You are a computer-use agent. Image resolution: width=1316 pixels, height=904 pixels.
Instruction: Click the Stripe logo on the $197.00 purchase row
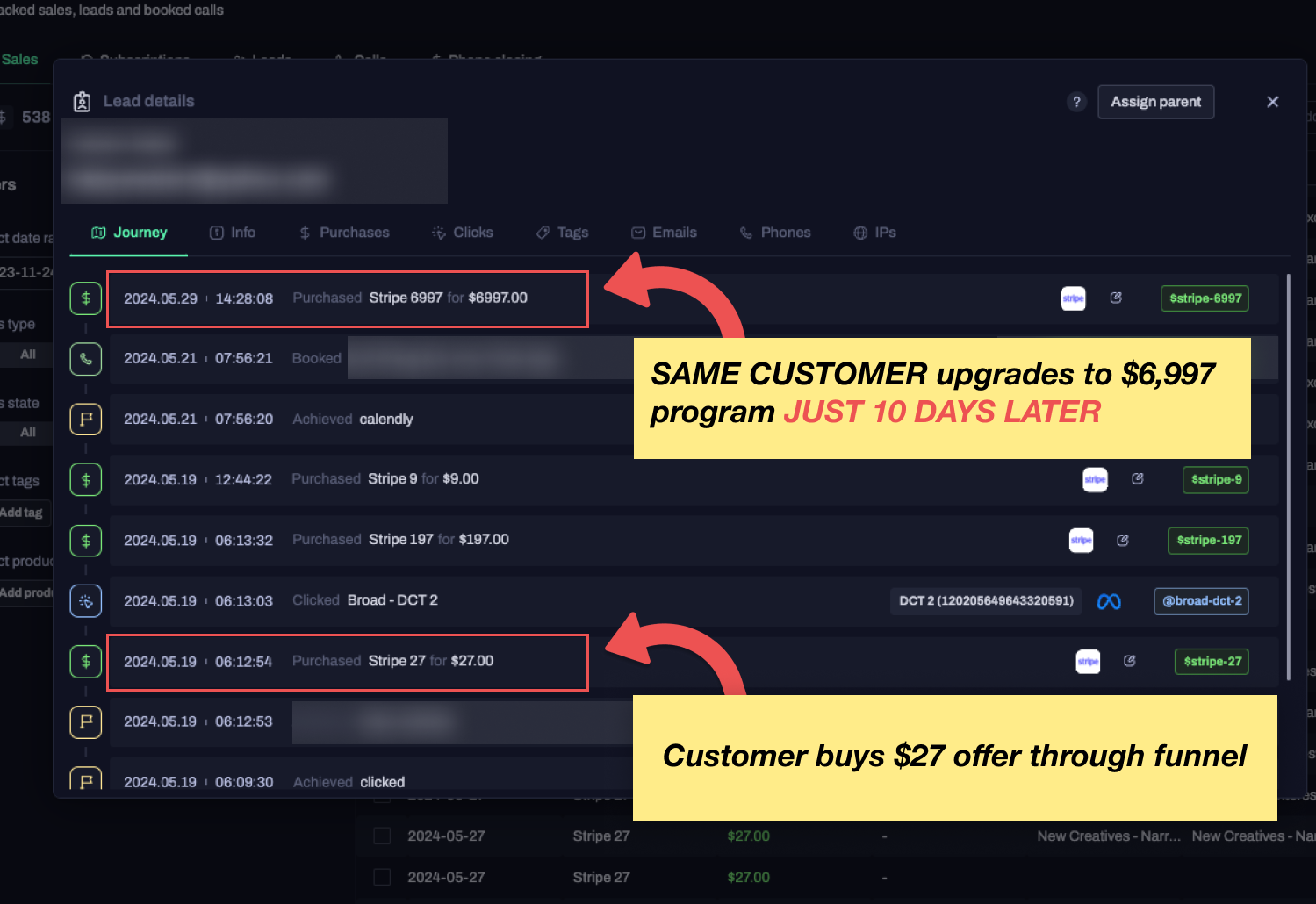pyautogui.click(x=1081, y=540)
